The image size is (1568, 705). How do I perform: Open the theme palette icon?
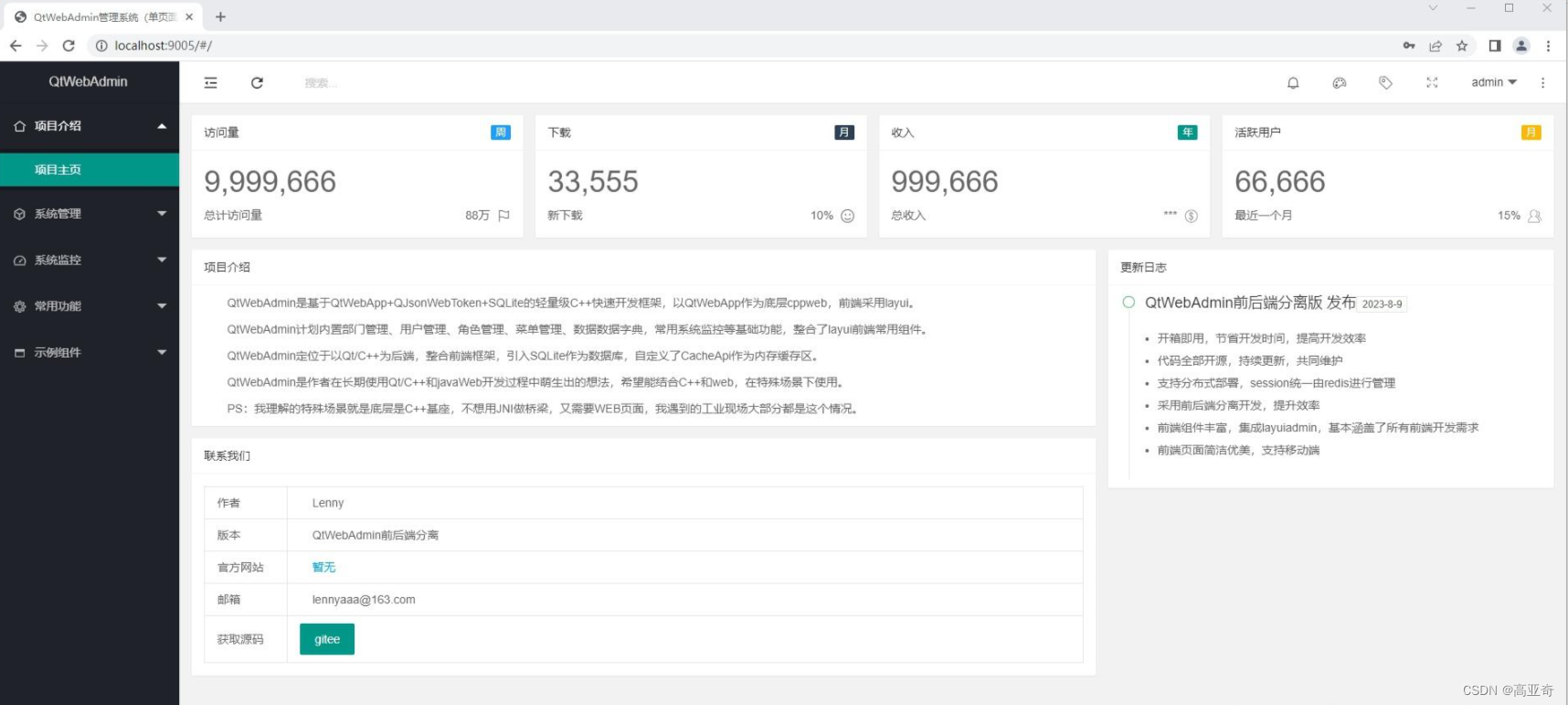point(1340,83)
